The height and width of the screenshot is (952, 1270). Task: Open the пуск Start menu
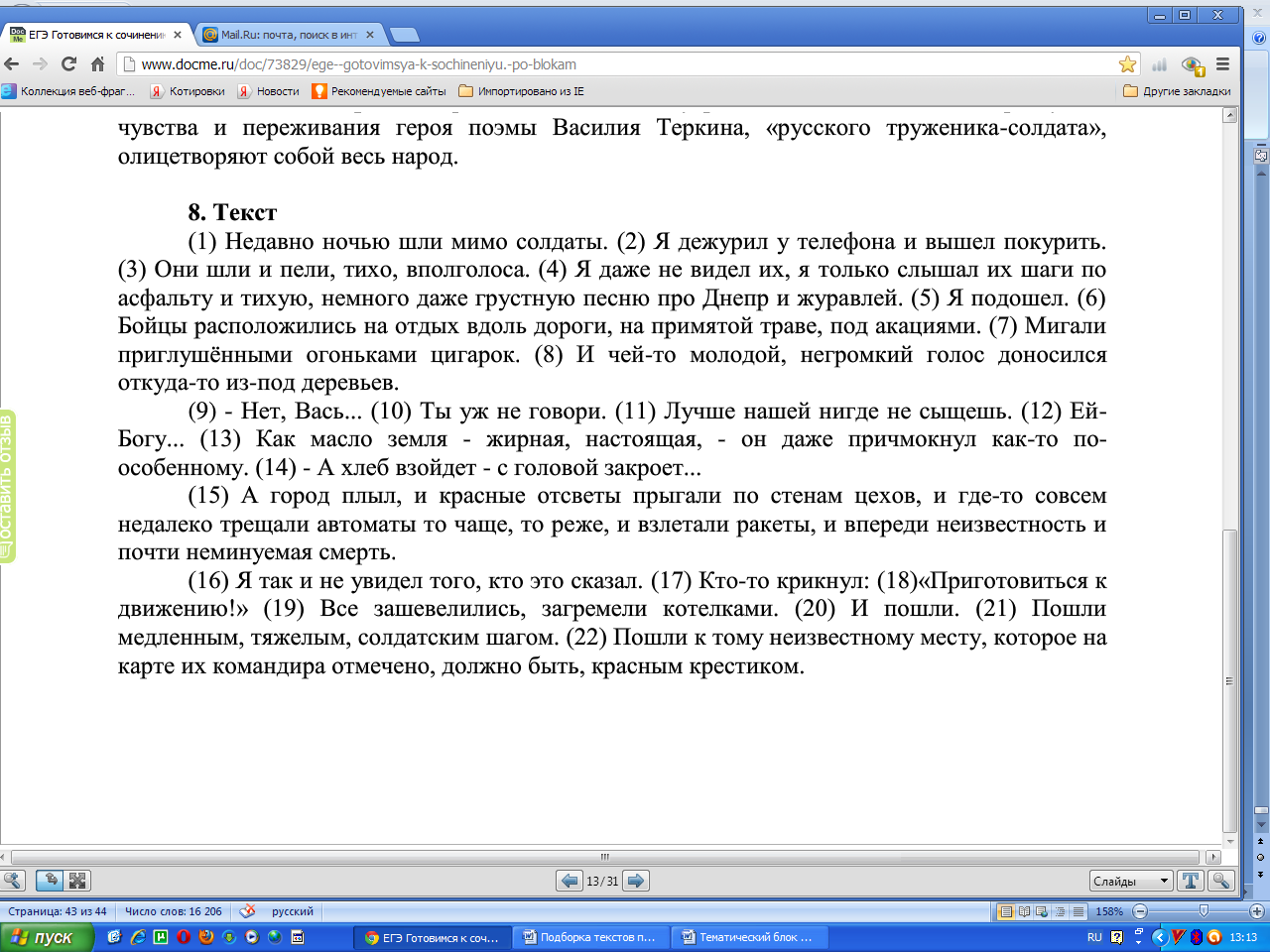coord(47,937)
